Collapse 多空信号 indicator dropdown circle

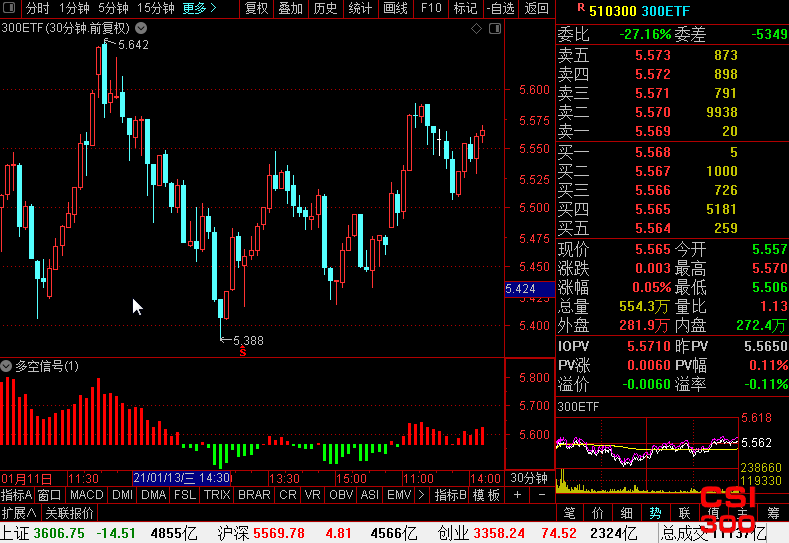pos(6,366)
